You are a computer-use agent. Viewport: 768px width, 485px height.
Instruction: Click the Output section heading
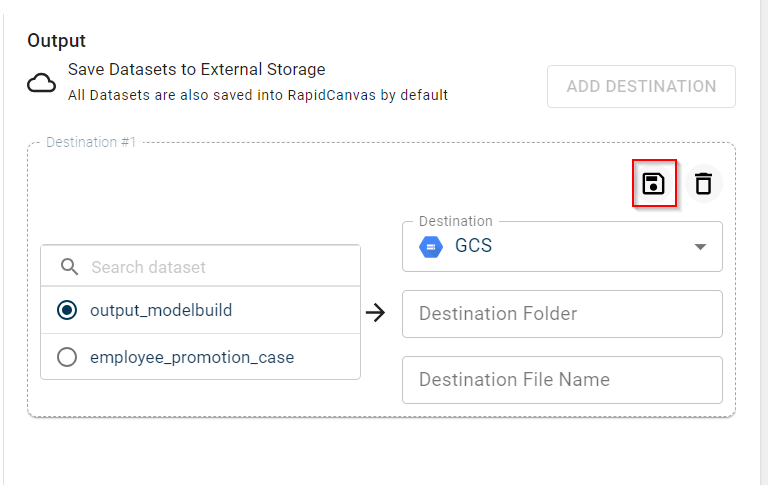tap(56, 41)
